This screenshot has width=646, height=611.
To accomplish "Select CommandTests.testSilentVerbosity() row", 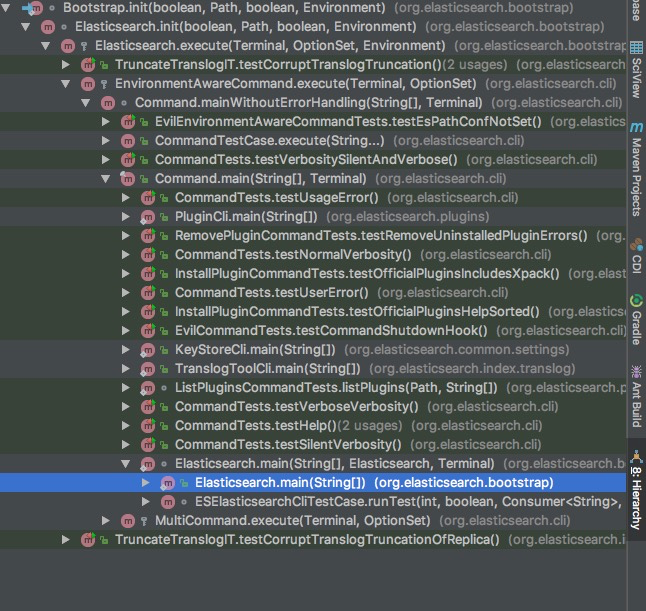I will click(313, 445).
